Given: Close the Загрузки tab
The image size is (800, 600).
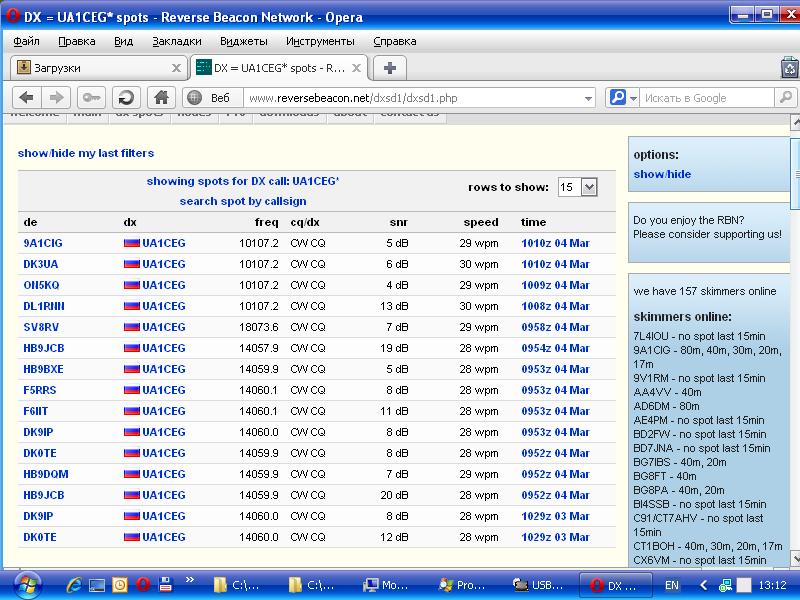Looking at the screenshot, I should [x=176, y=68].
